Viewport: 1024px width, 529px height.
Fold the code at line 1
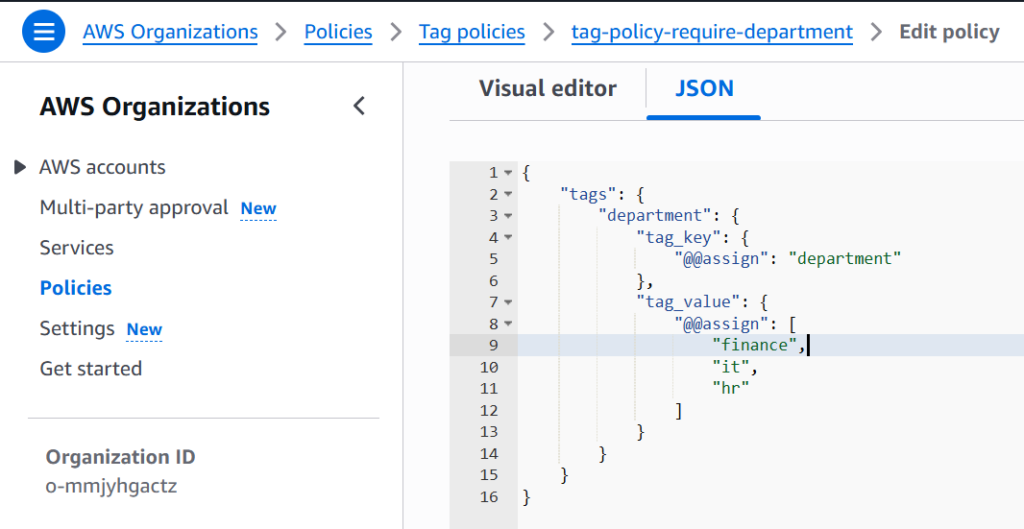click(x=509, y=173)
